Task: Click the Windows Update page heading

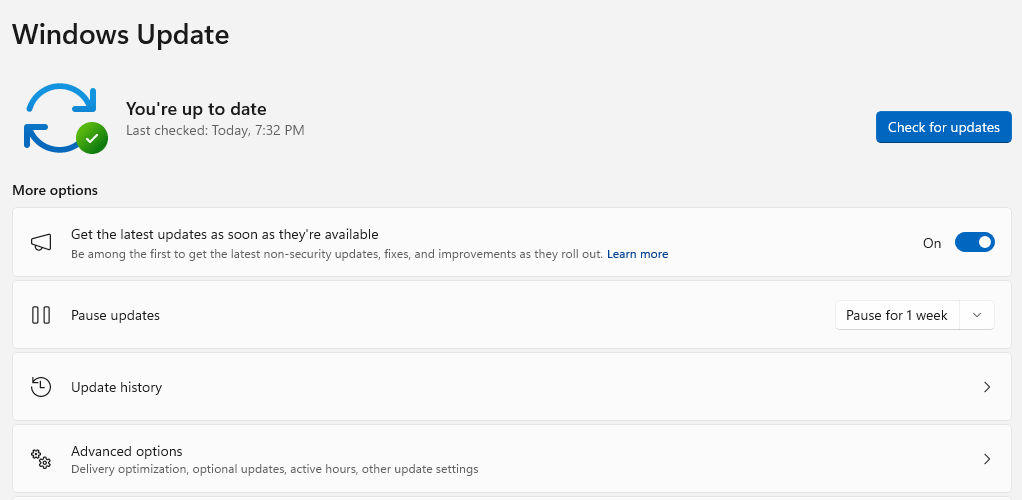Action: (x=121, y=35)
